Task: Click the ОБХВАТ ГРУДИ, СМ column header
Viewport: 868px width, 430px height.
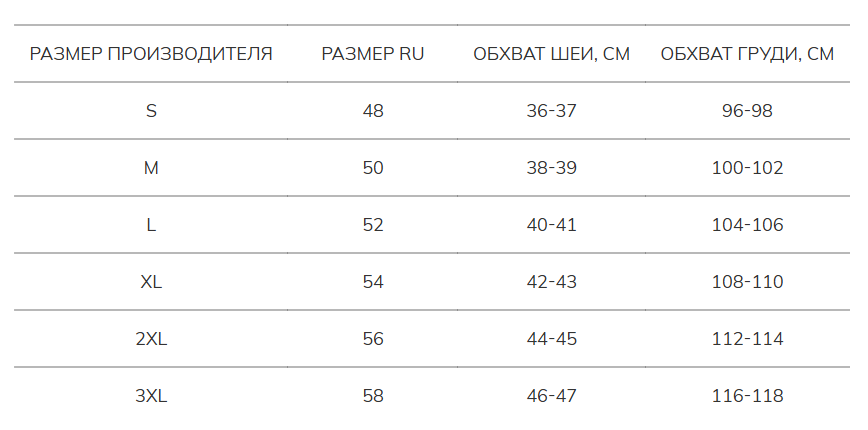Action: tap(747, 54)
